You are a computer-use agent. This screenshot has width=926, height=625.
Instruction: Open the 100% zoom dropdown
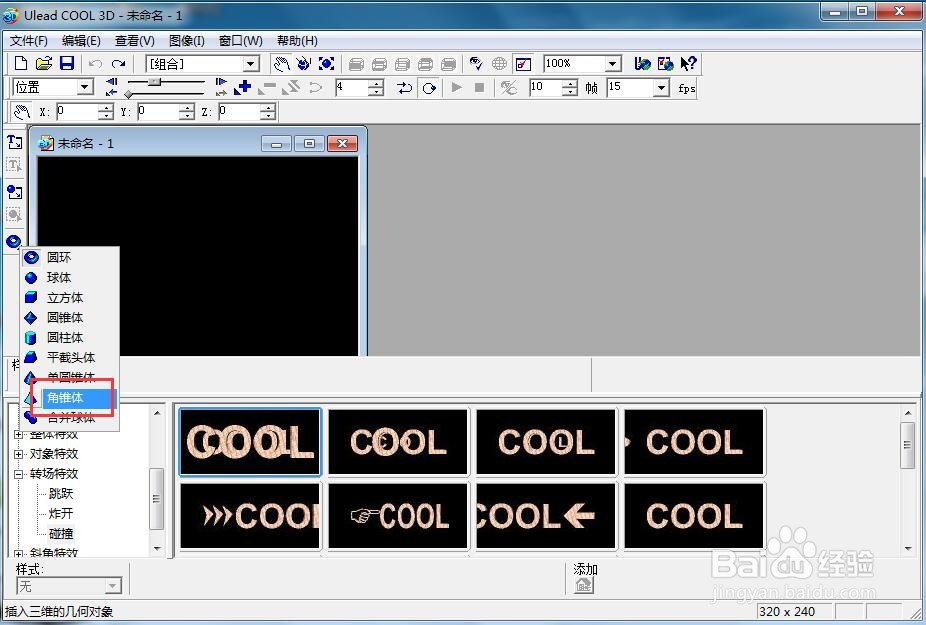click(x=613, y=63)
